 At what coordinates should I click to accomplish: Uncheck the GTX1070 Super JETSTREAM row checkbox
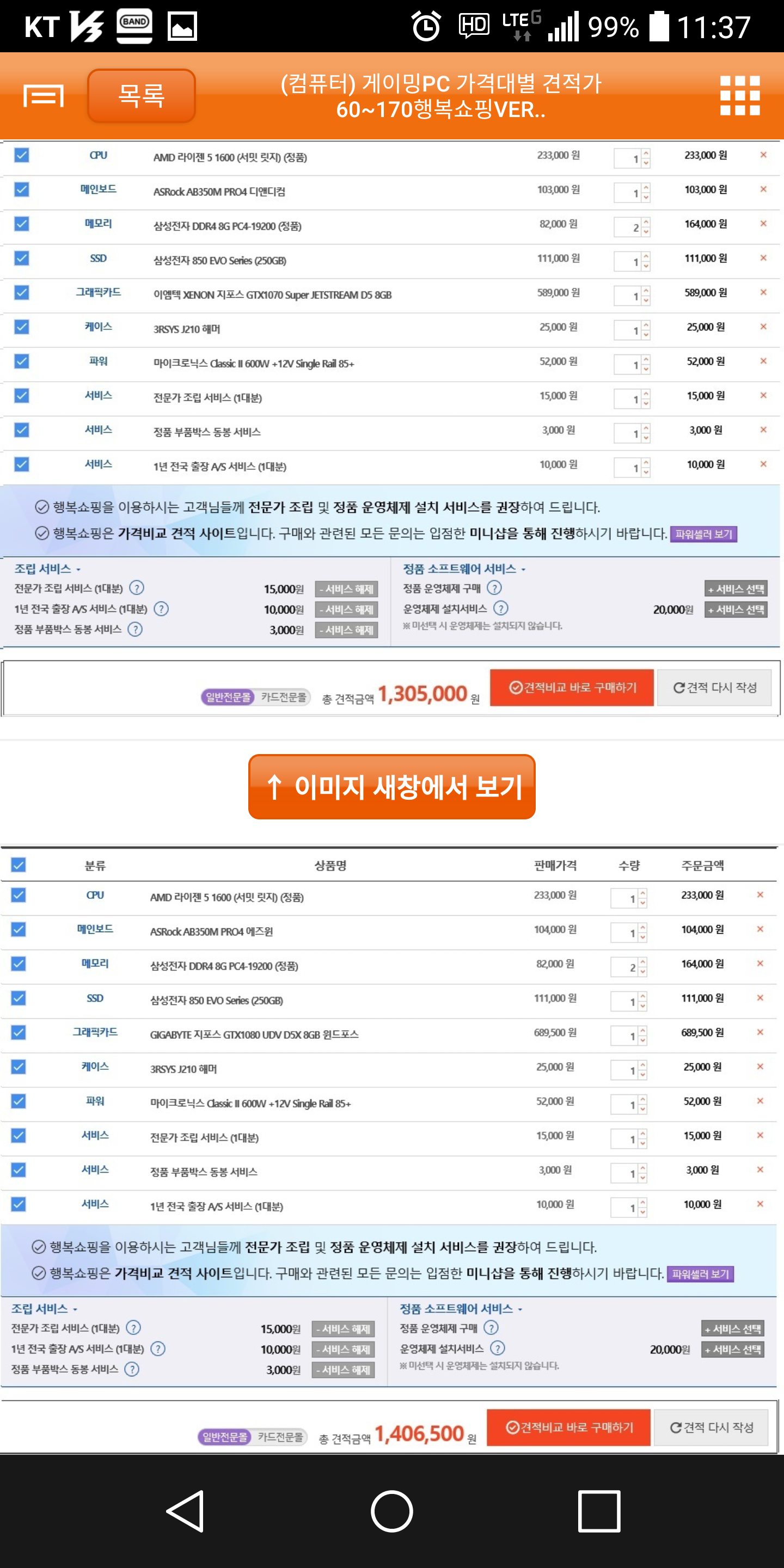(x=21, y=292)
